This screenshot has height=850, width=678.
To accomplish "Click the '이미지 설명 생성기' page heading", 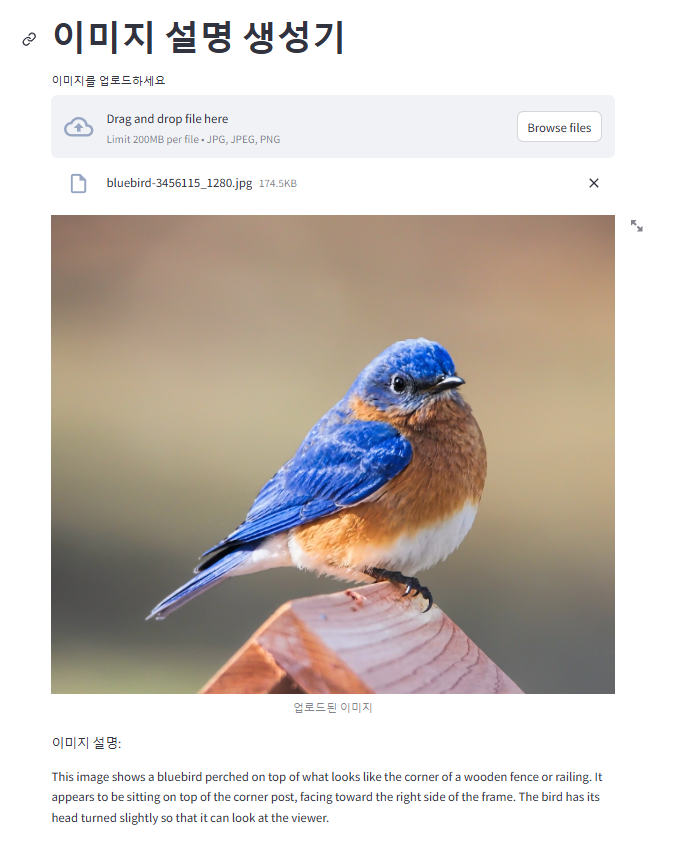I will click(199, 37).
